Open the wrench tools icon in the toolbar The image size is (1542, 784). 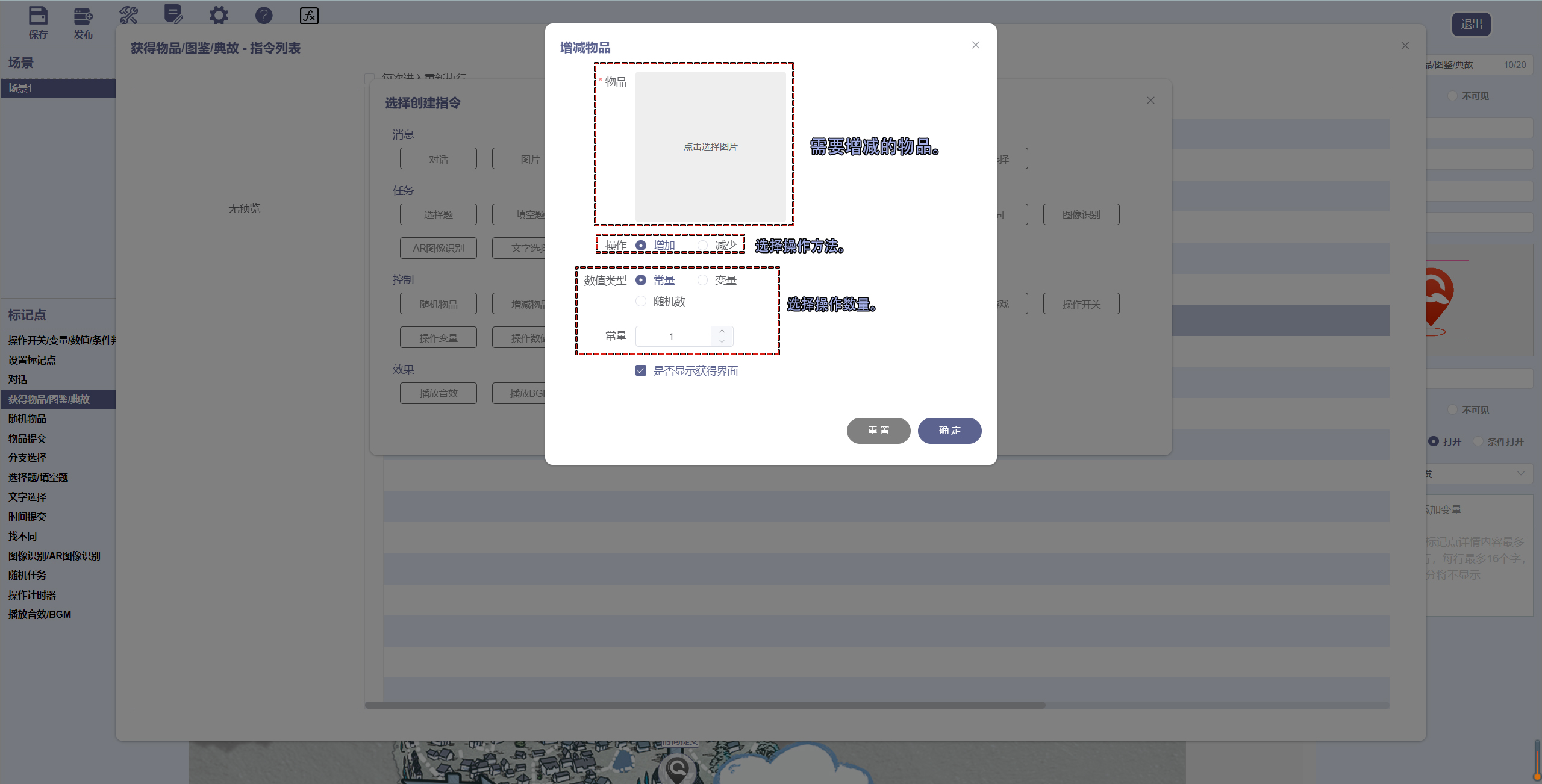tap(128, 15)
